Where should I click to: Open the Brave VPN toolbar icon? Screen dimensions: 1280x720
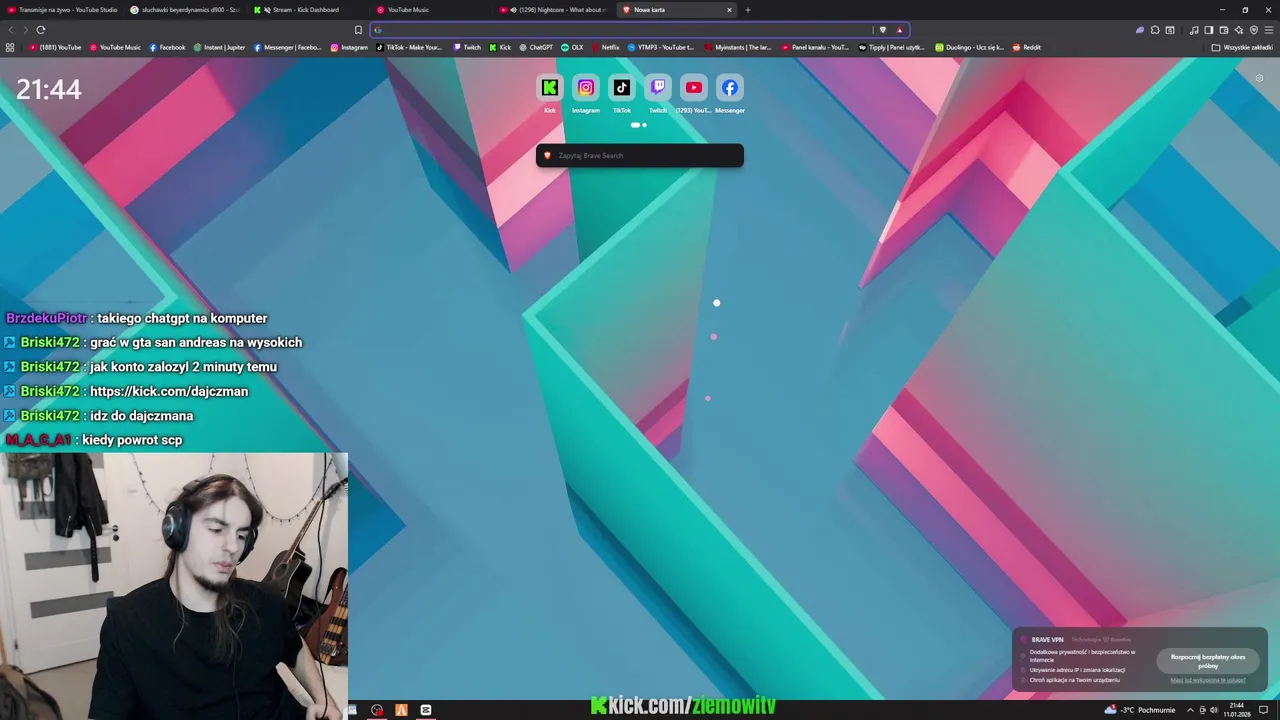tap(1254, 30)
